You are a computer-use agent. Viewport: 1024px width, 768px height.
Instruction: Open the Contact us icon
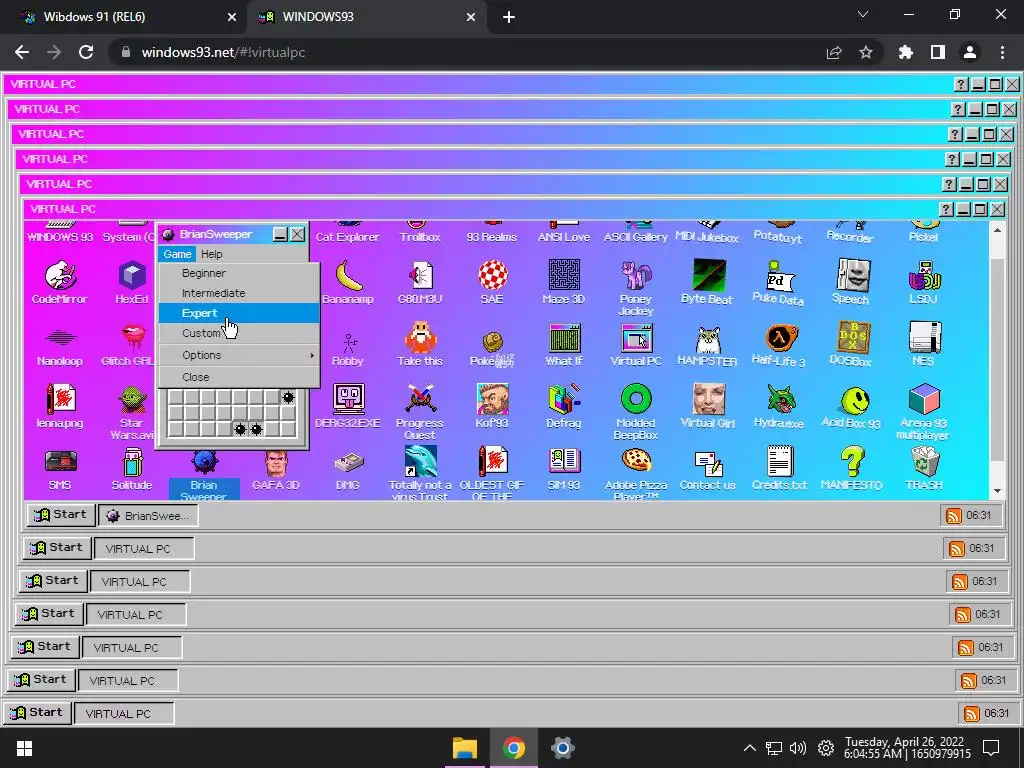click(707, 468)
